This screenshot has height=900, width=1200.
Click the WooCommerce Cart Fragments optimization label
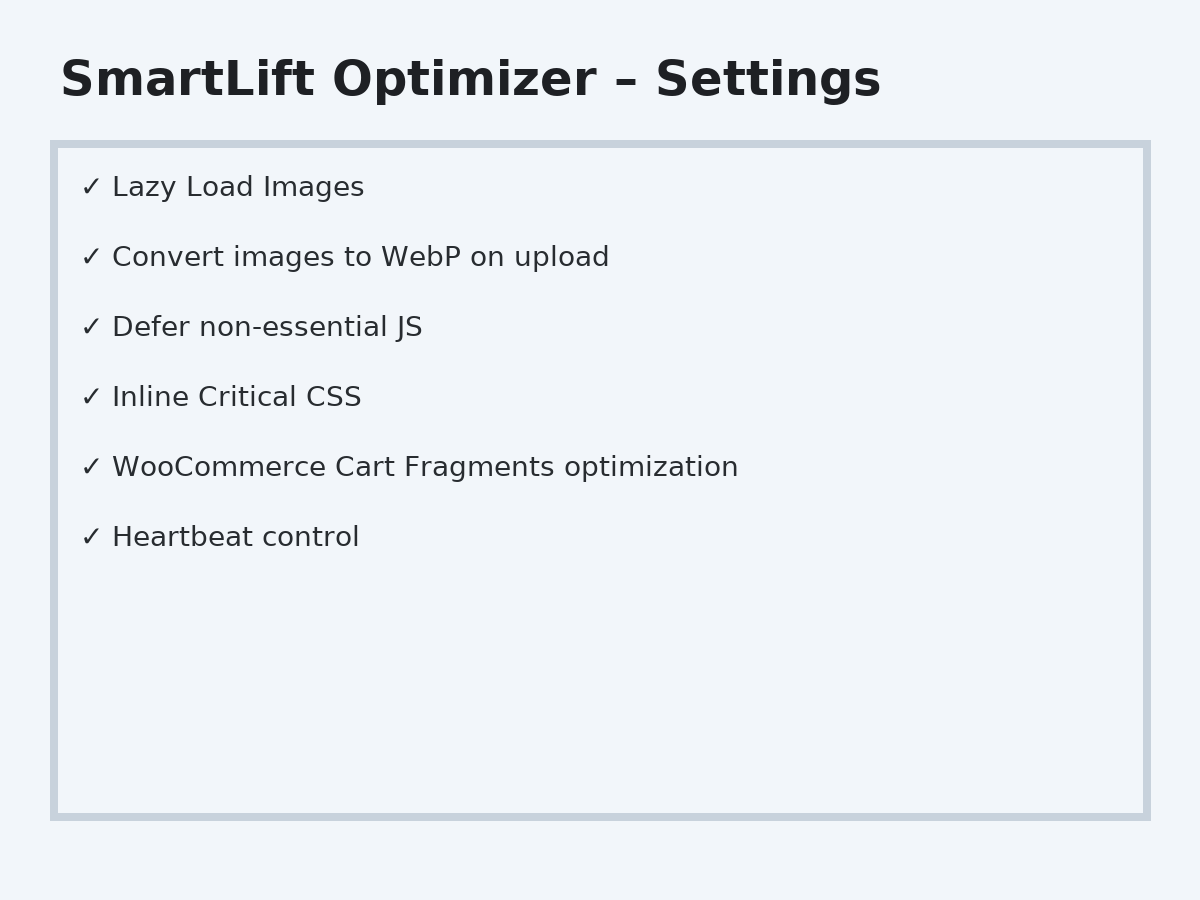pos(425,468)
